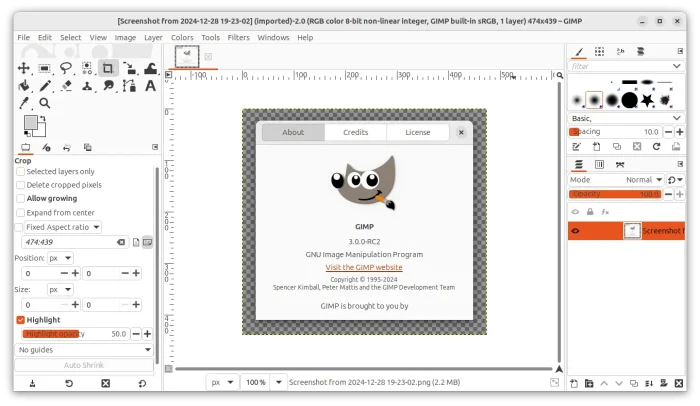700x406 pixels.
Task: Expand the brush filter dropdown
Action: [x=677, y=66]
